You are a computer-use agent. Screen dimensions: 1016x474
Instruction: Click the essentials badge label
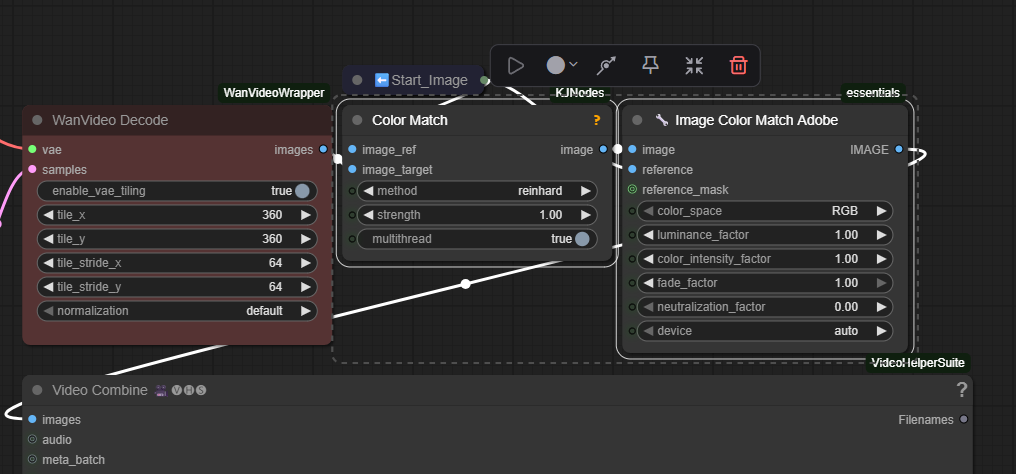click(873, 93)
